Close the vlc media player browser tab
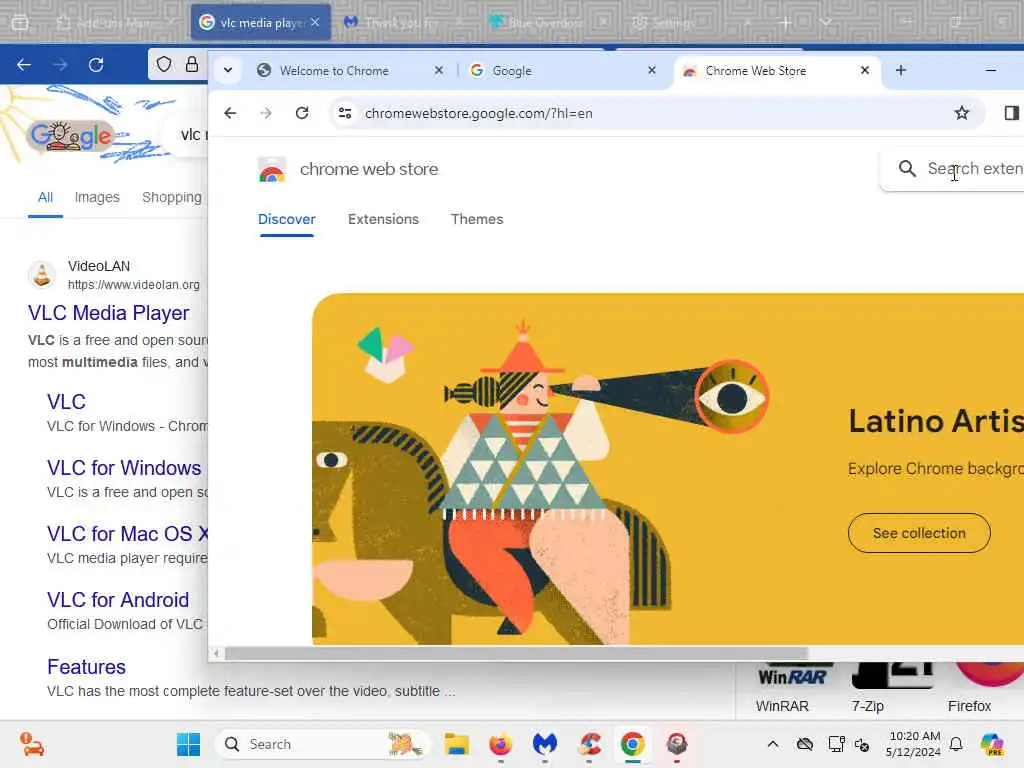The width and height of the screenshot is (1024, 768). (315, 22)
